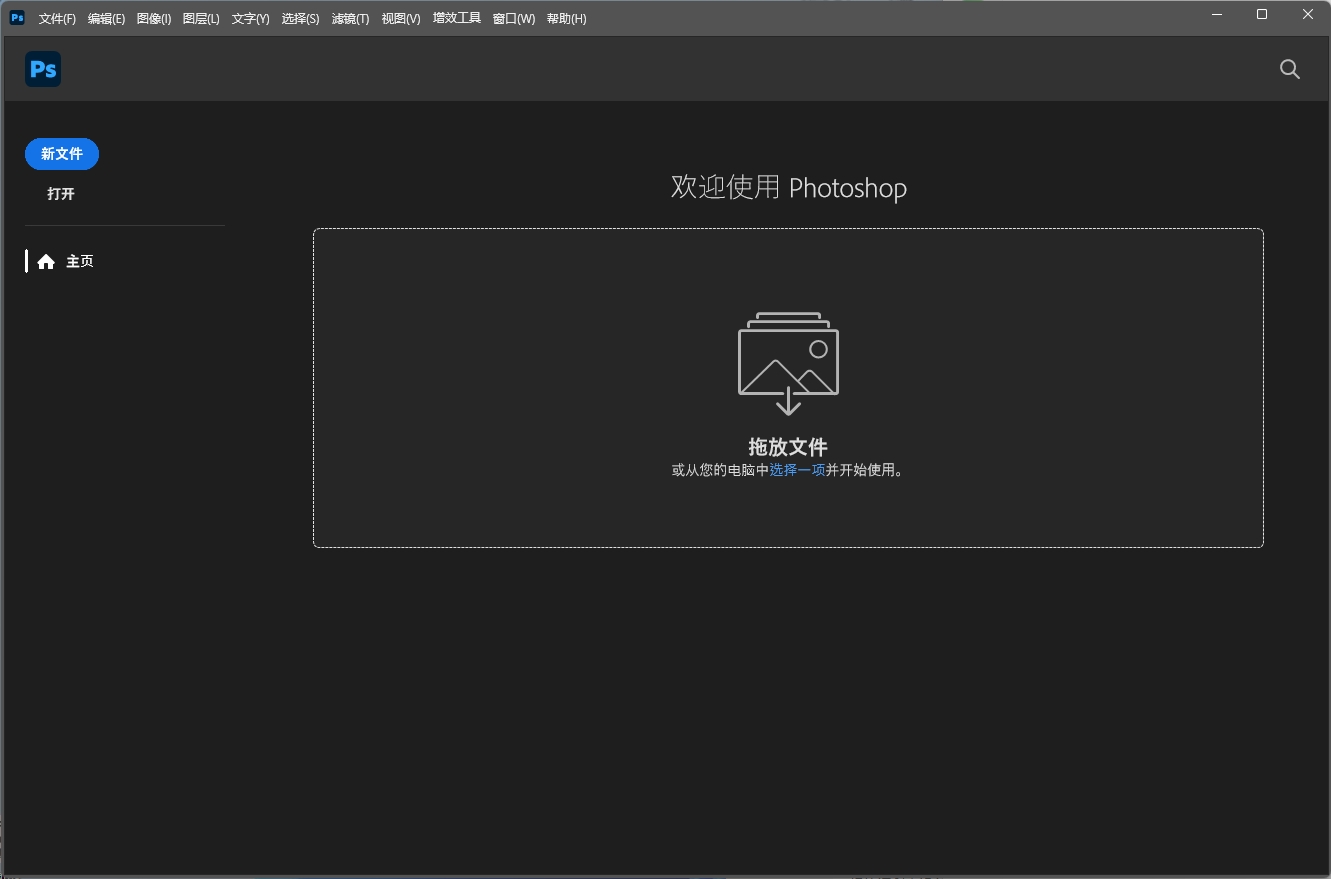This screenshot has height=879, width=1331.
Task: Open the 编辑 (Edit) menu
Action: [x=106, y=18]
